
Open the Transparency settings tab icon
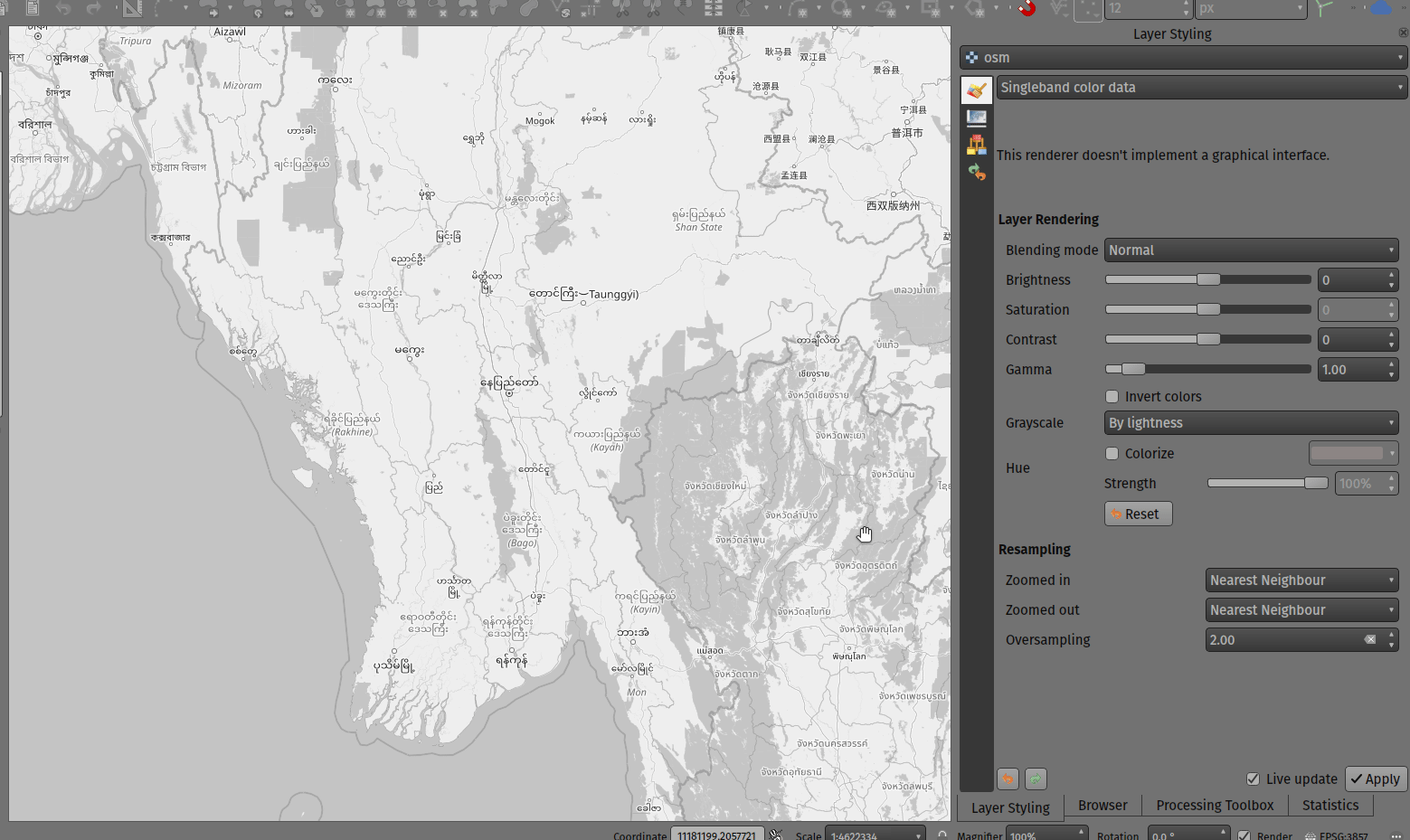(x=976, y=118)
